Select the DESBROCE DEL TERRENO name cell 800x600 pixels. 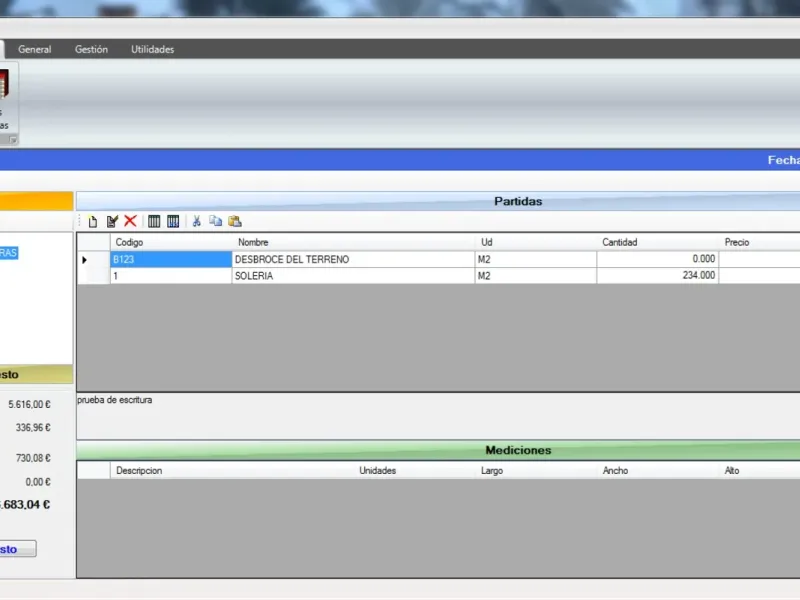pyautogui.click(x=354, y=259)
